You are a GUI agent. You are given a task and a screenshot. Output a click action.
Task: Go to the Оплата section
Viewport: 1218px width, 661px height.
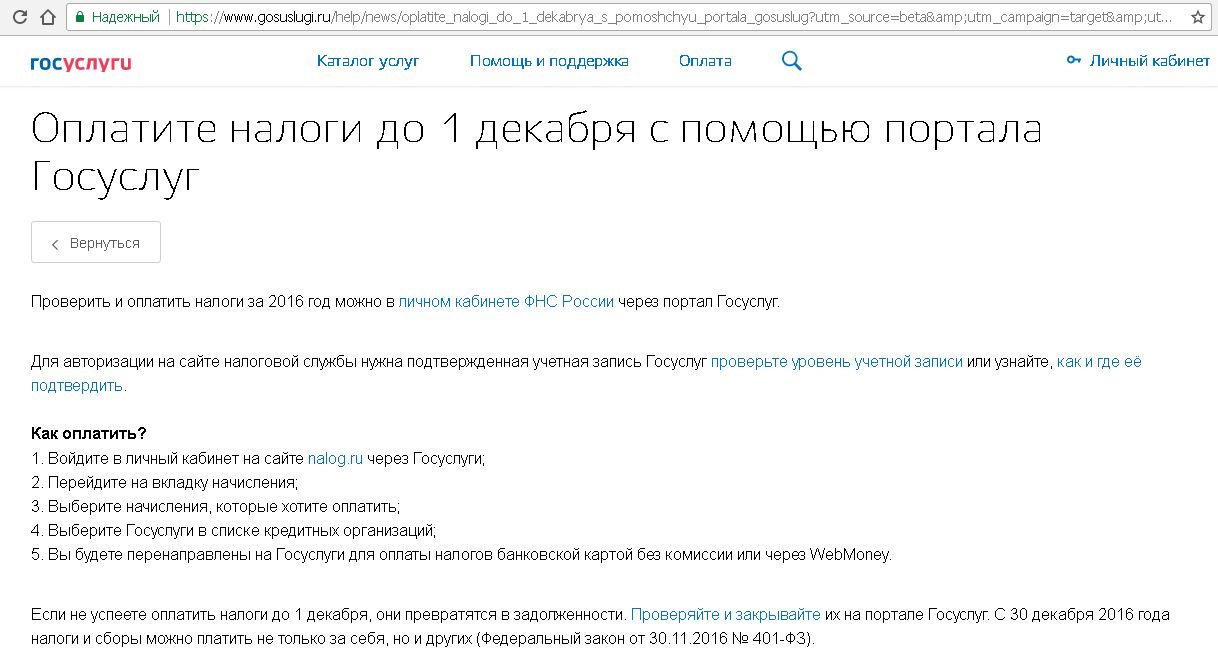705,61
